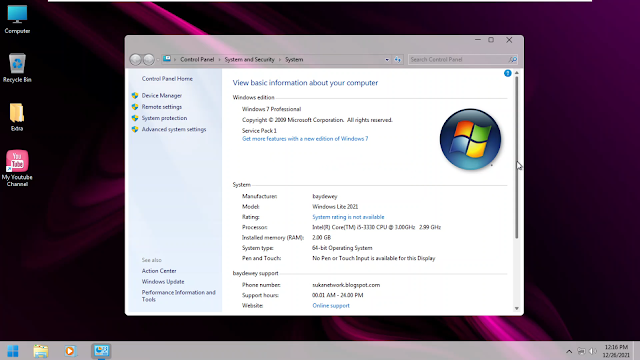The width and height of the screenshot is (640, 360).
Task: Click the shield icon beside Device Manager
Action: [x=135, y=96]
